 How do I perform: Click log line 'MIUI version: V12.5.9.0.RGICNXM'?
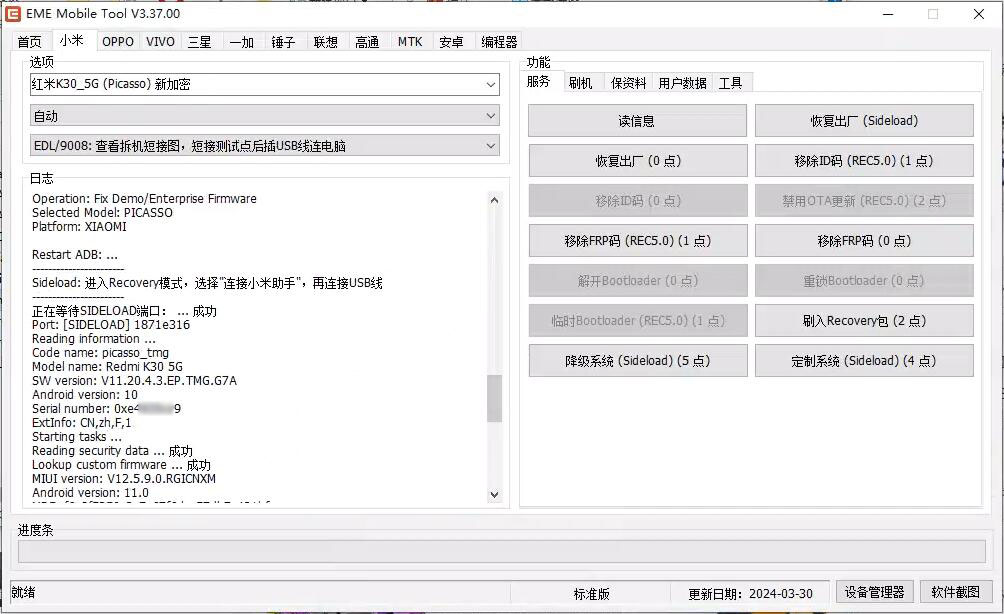(124, 479)
